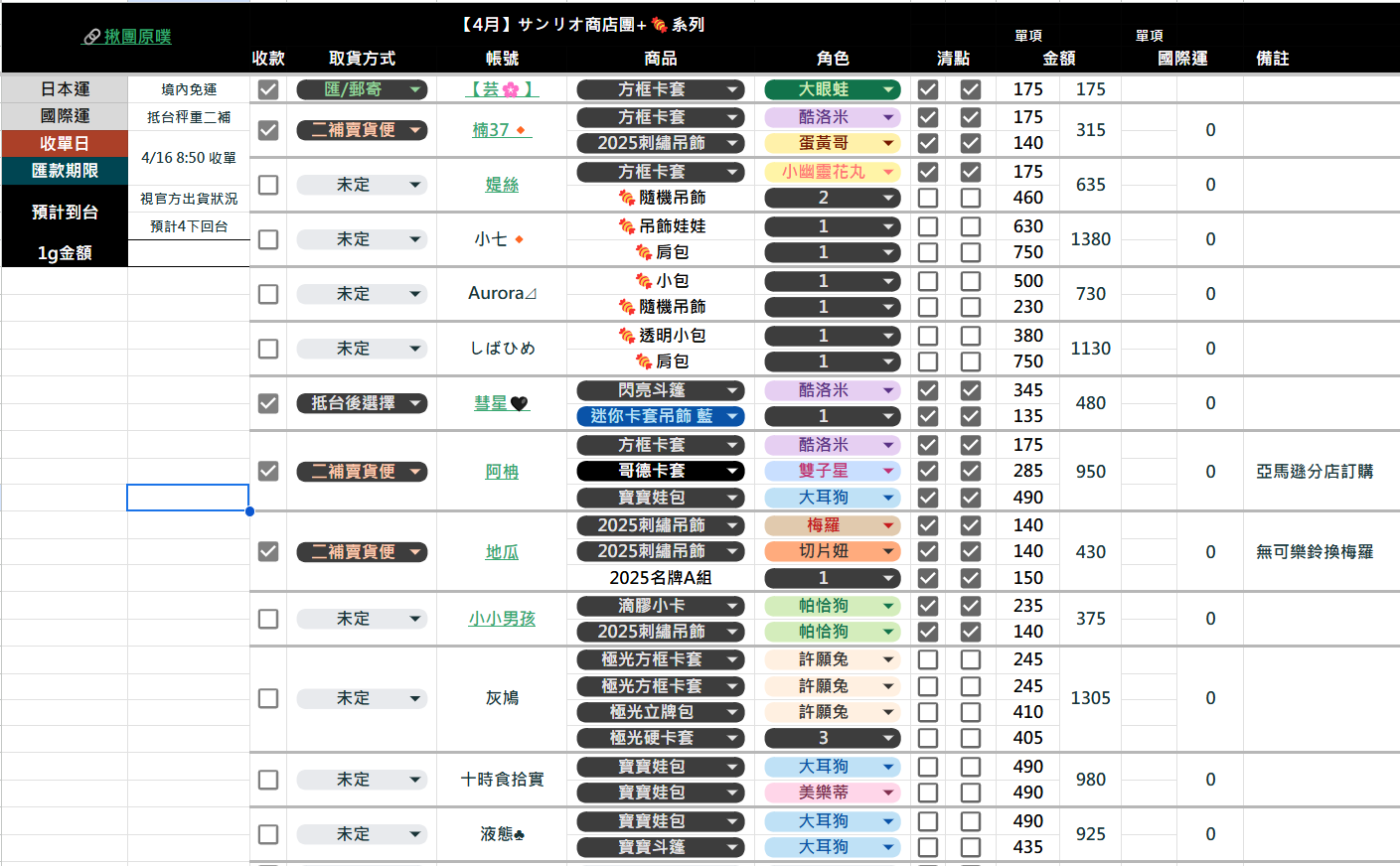The width and height of the screenshot is (1400, 866).
Task: Toggle 收款 checkbox for 彗星
Action: pyautogui.click(x=268, y=403)
